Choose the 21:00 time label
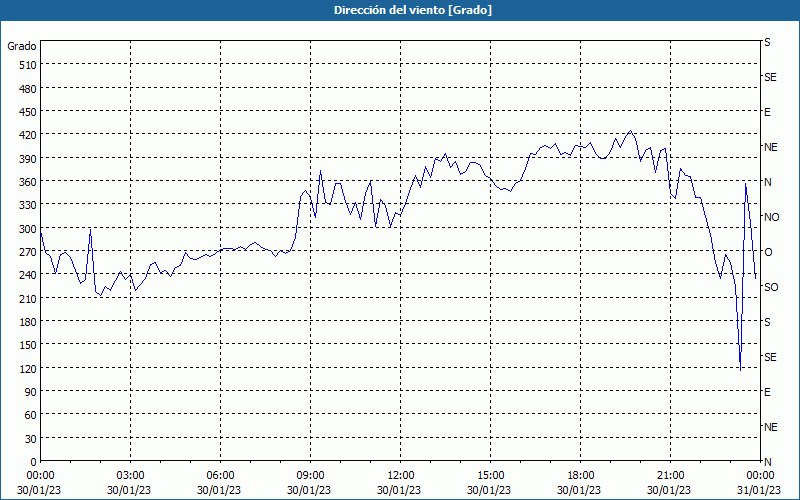800x500 pixels. click(670, 476)
